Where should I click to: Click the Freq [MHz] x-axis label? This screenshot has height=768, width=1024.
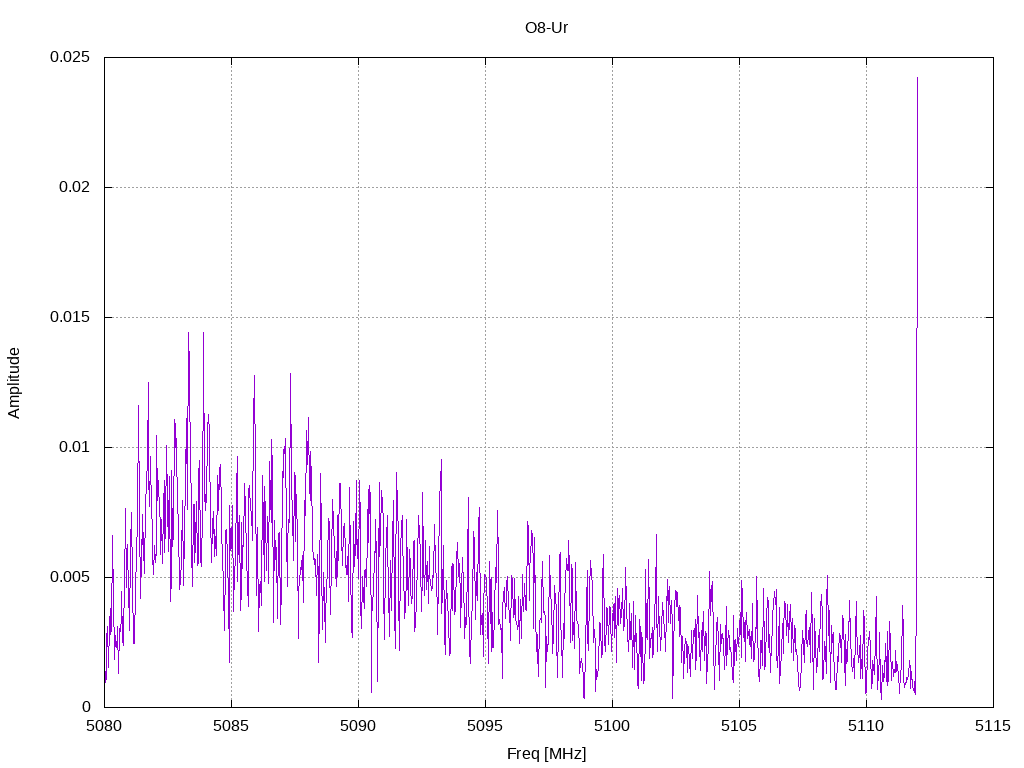point(547,754)
